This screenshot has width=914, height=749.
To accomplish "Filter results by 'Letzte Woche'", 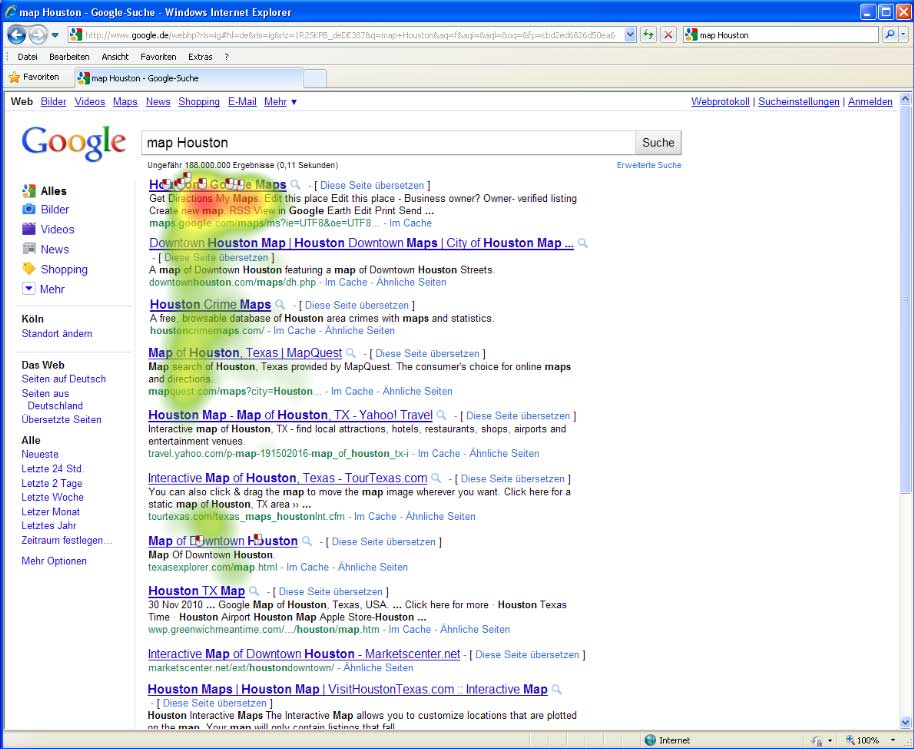I will [52, 497].
